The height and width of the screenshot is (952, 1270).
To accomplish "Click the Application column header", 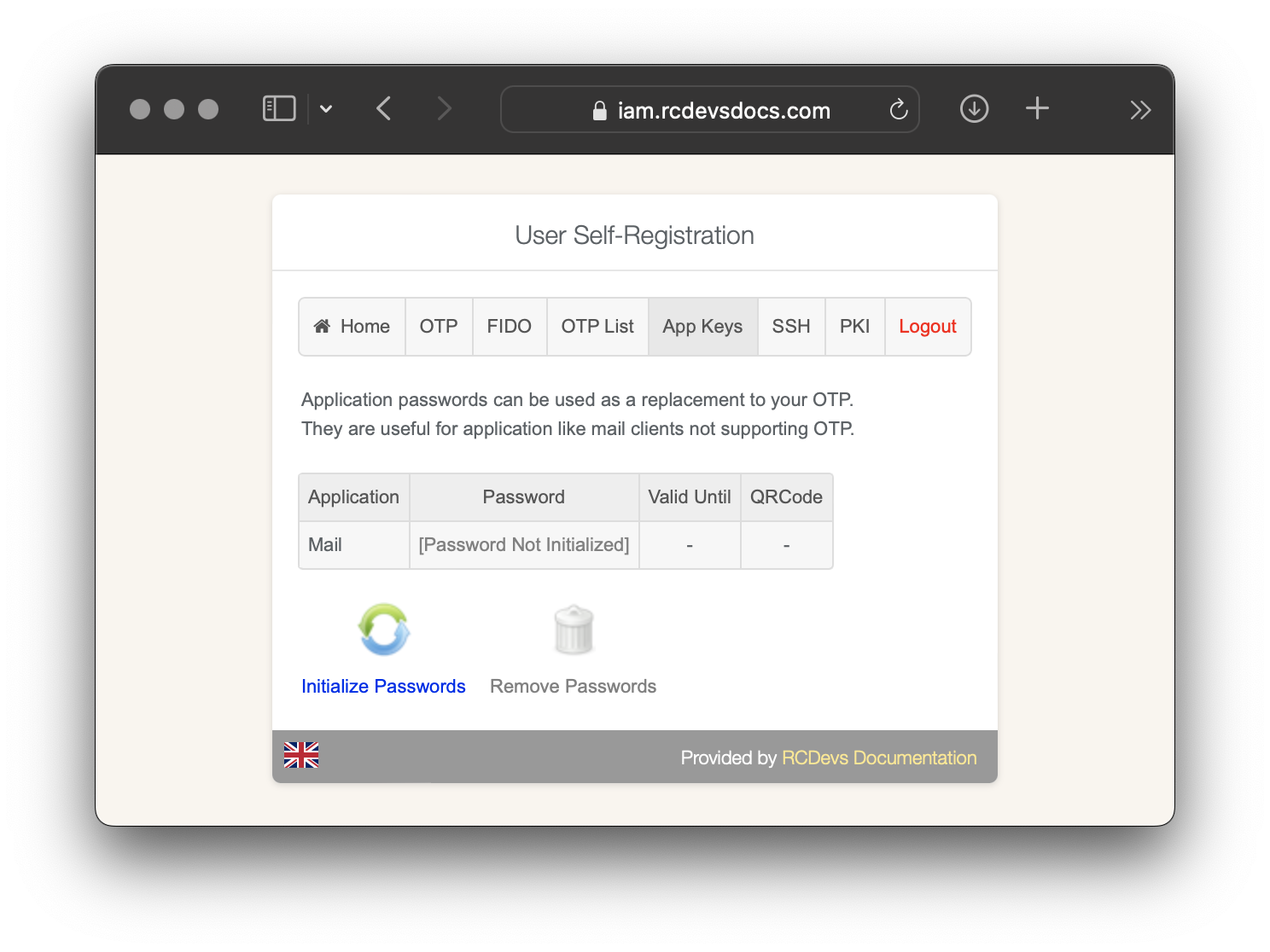I will coord(354,497).
